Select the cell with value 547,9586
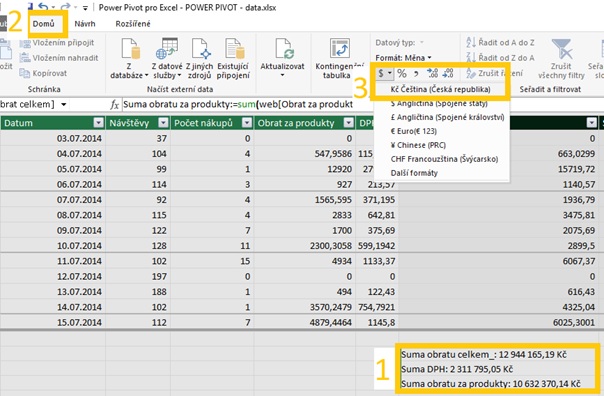Screen dimensions: 604x396 coord(305,154)
